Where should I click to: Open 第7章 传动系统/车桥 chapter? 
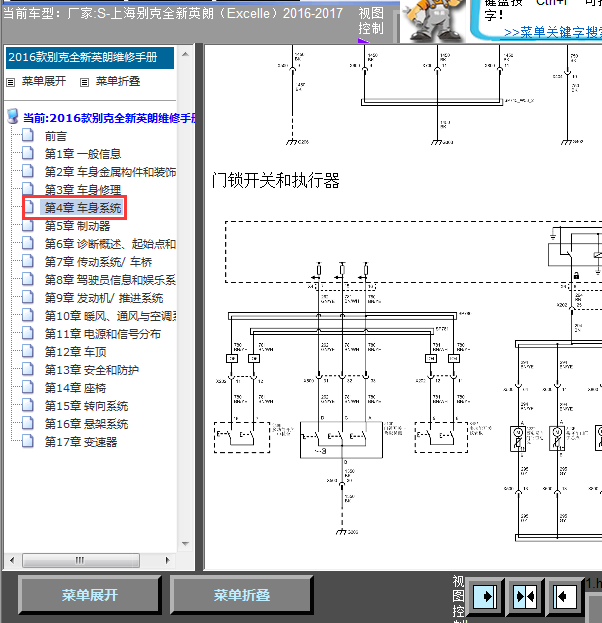pos(98,262)
